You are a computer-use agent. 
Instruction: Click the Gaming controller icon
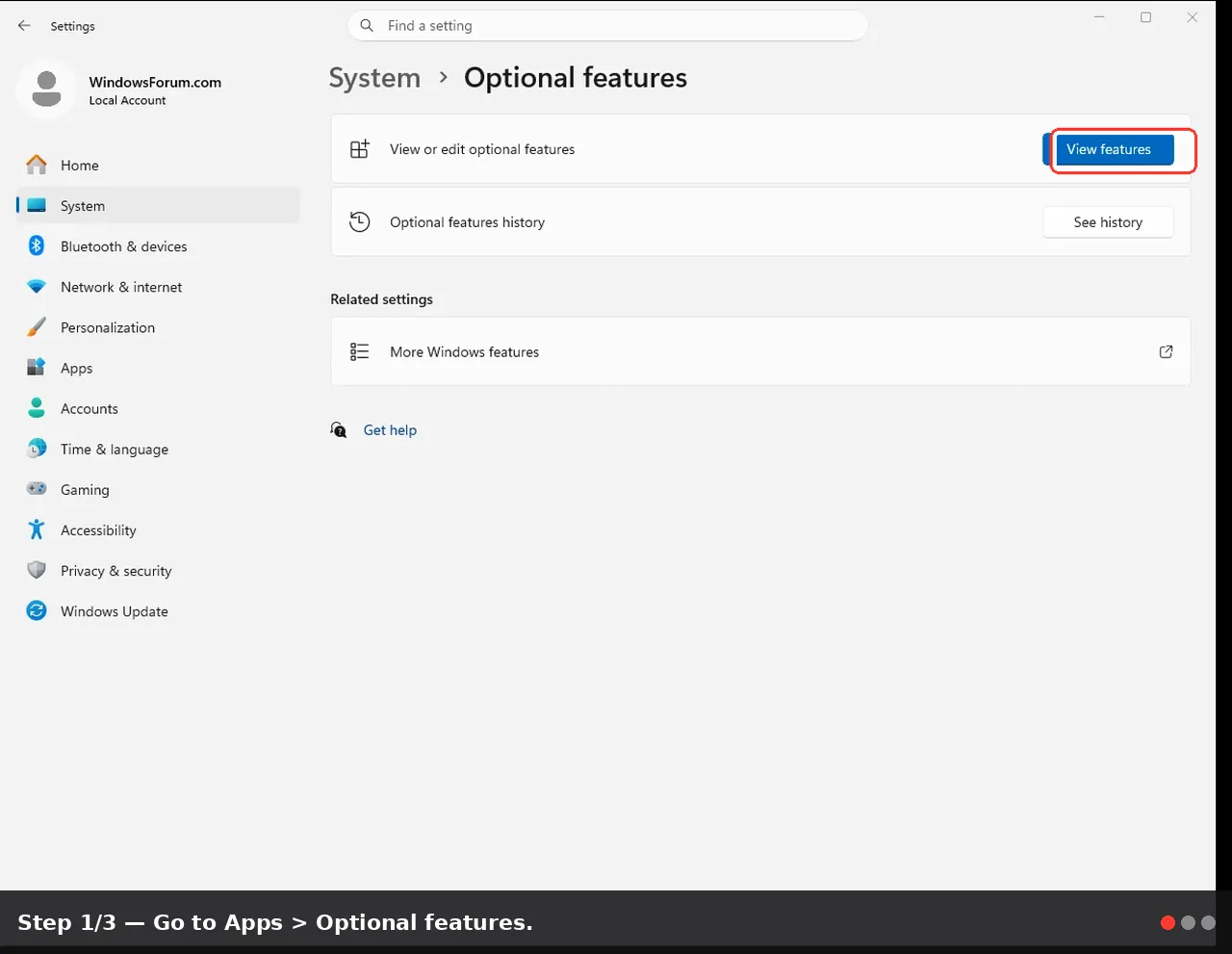point(37,489)
